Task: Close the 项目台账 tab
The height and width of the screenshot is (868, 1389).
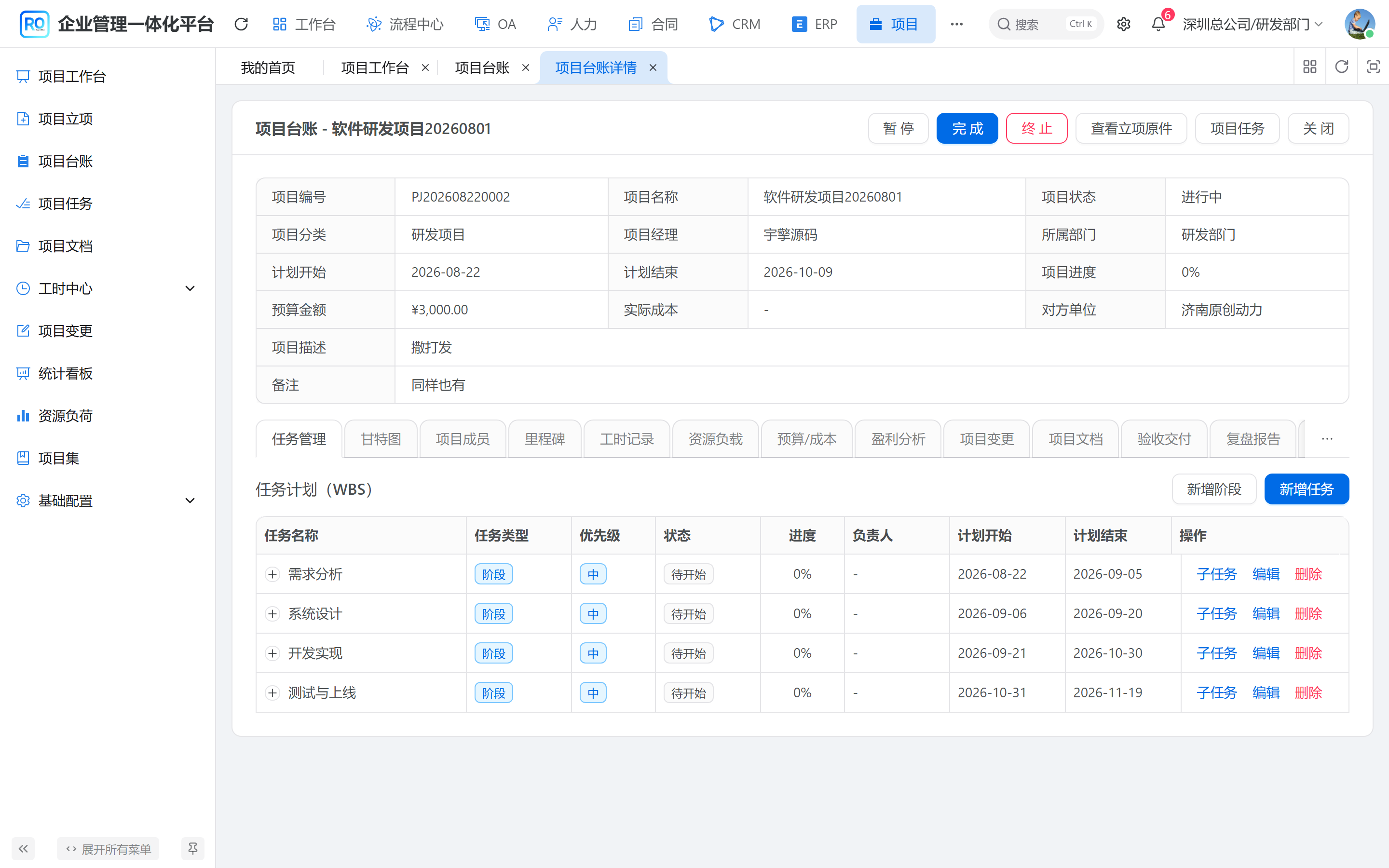Action: [x=525, y=68]
